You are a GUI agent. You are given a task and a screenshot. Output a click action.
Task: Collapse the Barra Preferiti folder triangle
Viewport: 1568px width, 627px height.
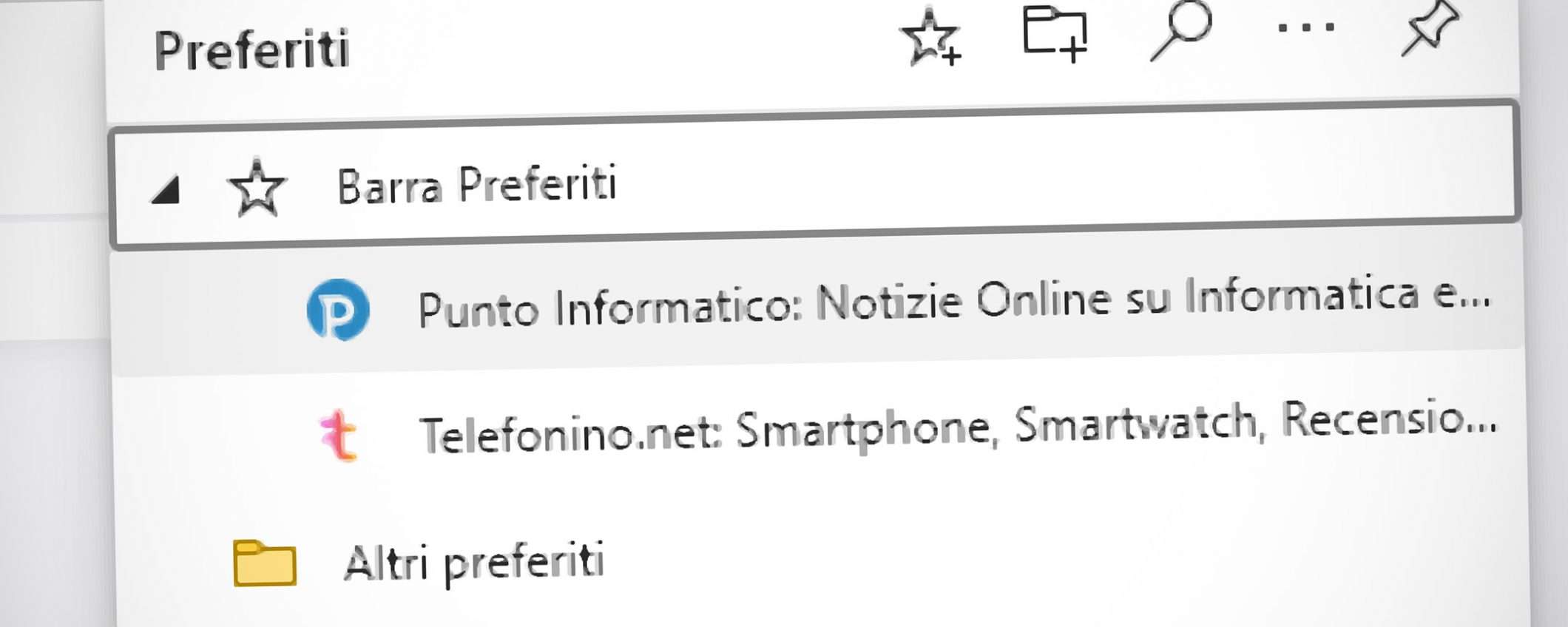(166, 190)
